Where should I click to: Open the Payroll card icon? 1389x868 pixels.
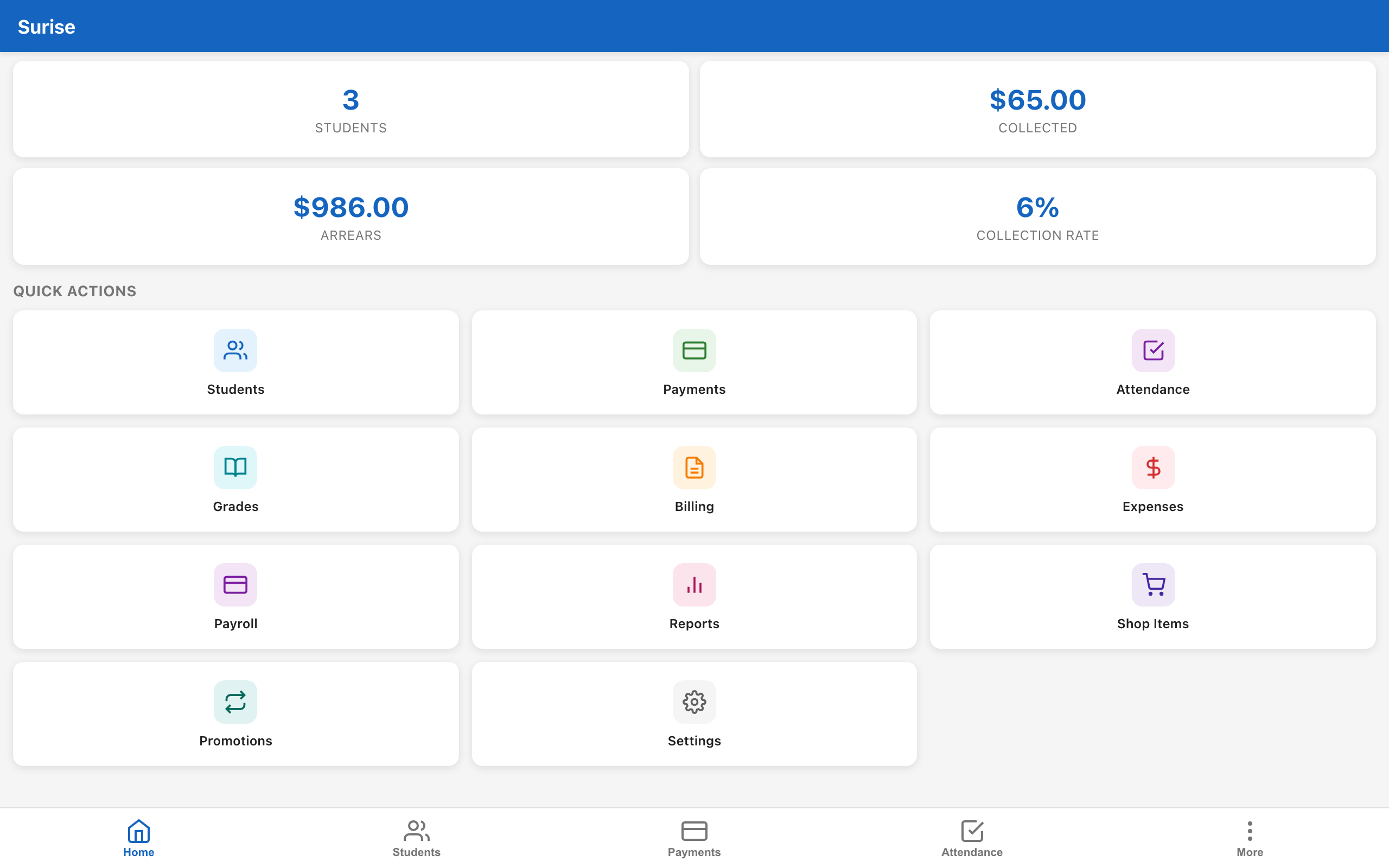point(235,584)
